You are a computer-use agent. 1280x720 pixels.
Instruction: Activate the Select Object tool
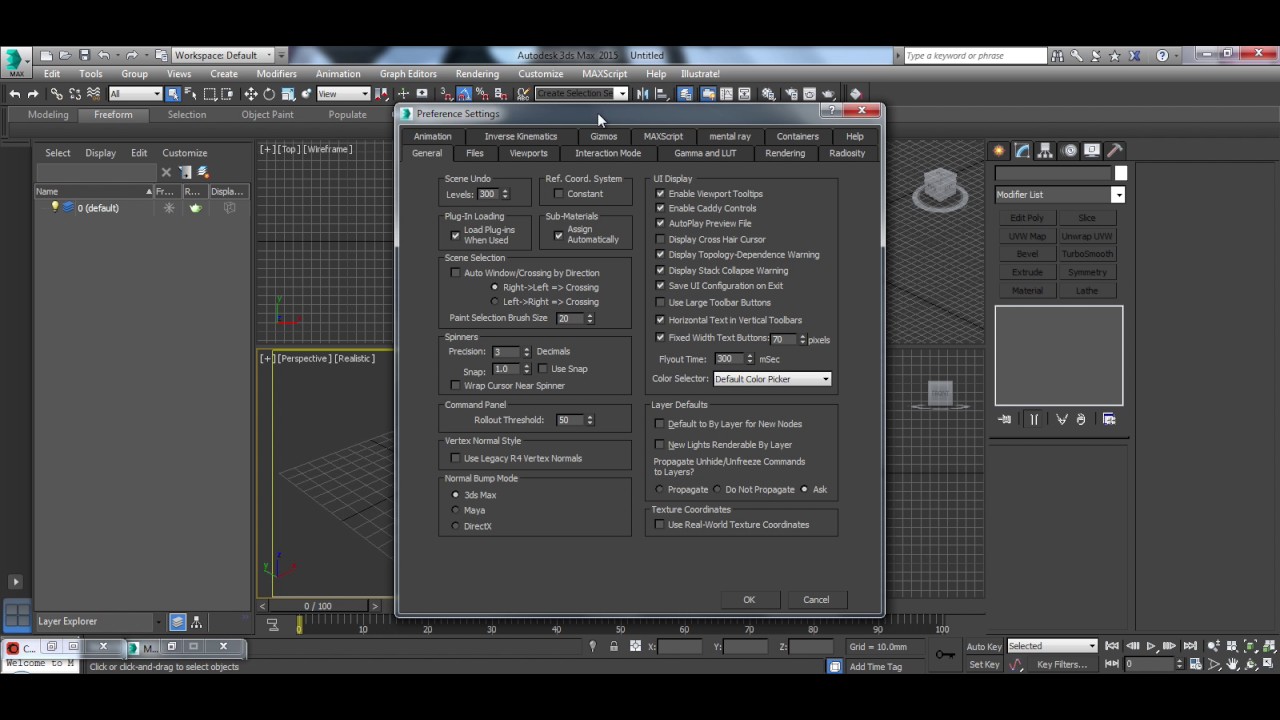[173, 94]
